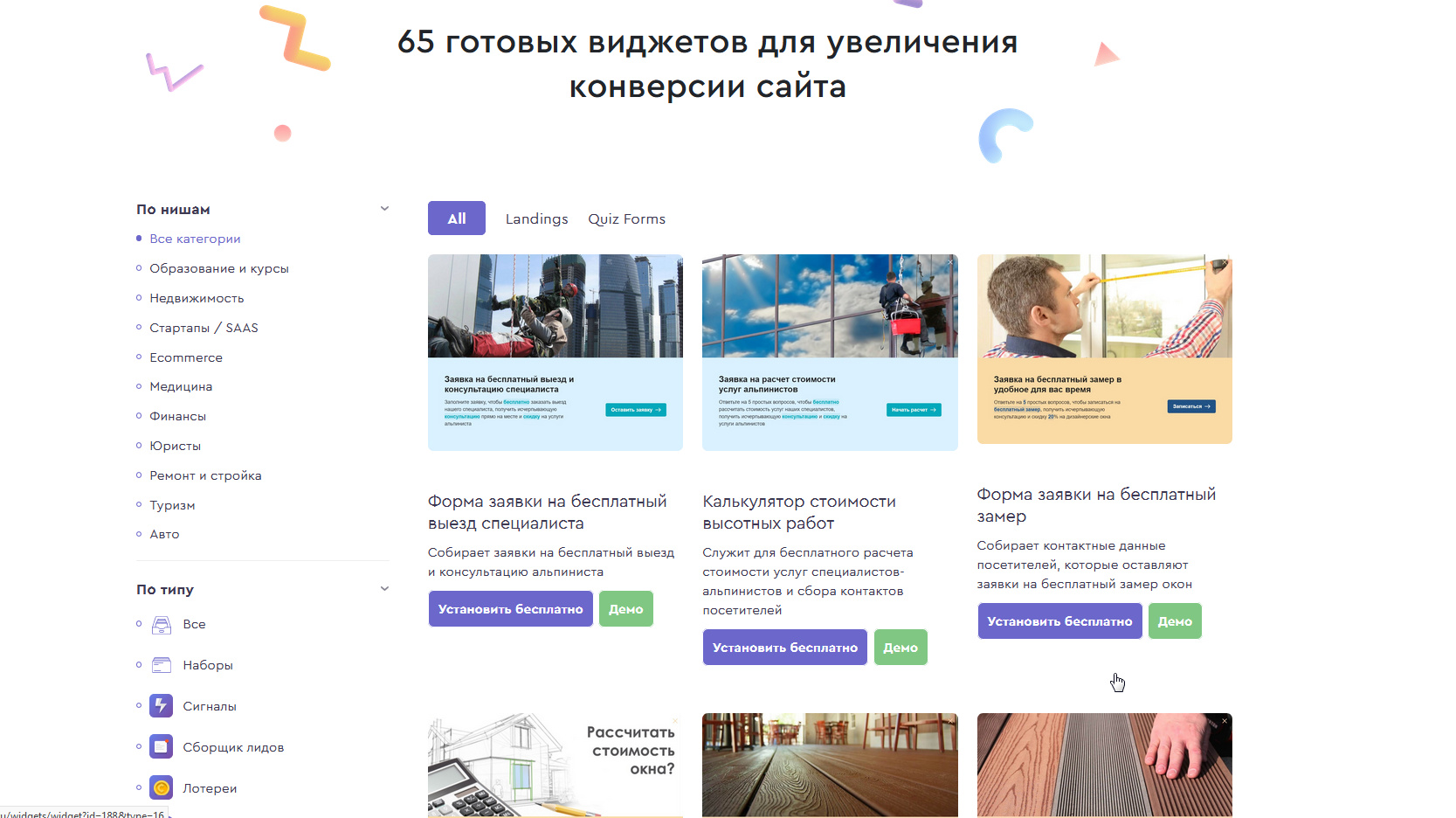The width and height of the screenshot is (1456, 818).
Task: Install 'Форма заявки на бесплатный замер' free
Action: (1059, 621)
